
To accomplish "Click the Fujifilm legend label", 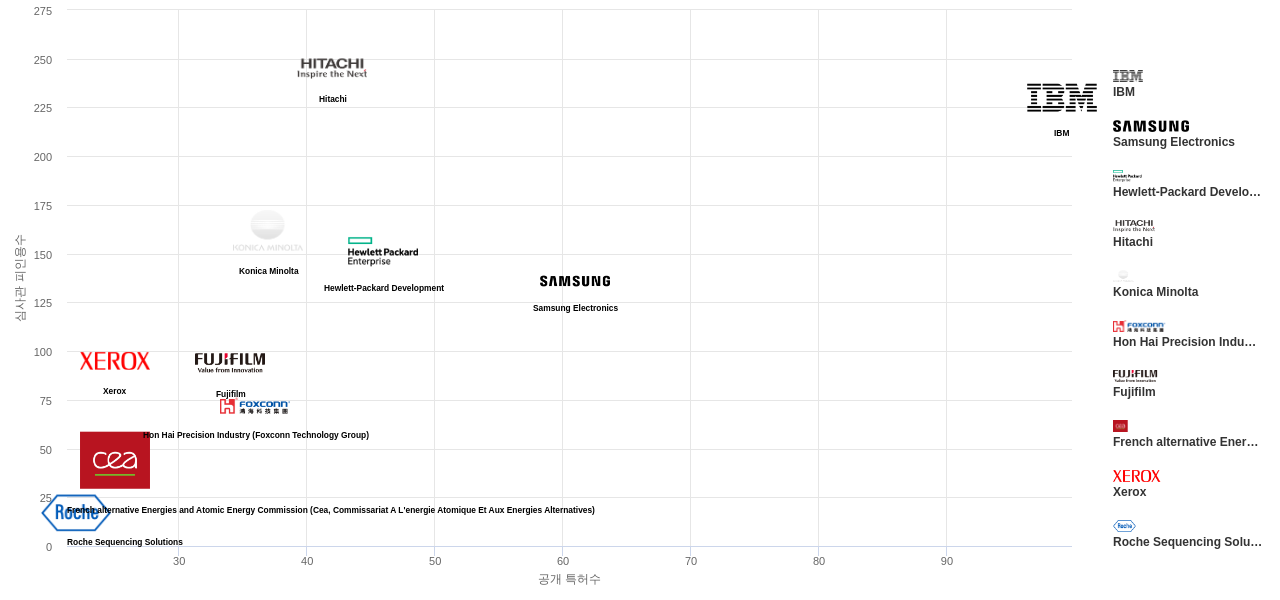I will click(1134, 392).
